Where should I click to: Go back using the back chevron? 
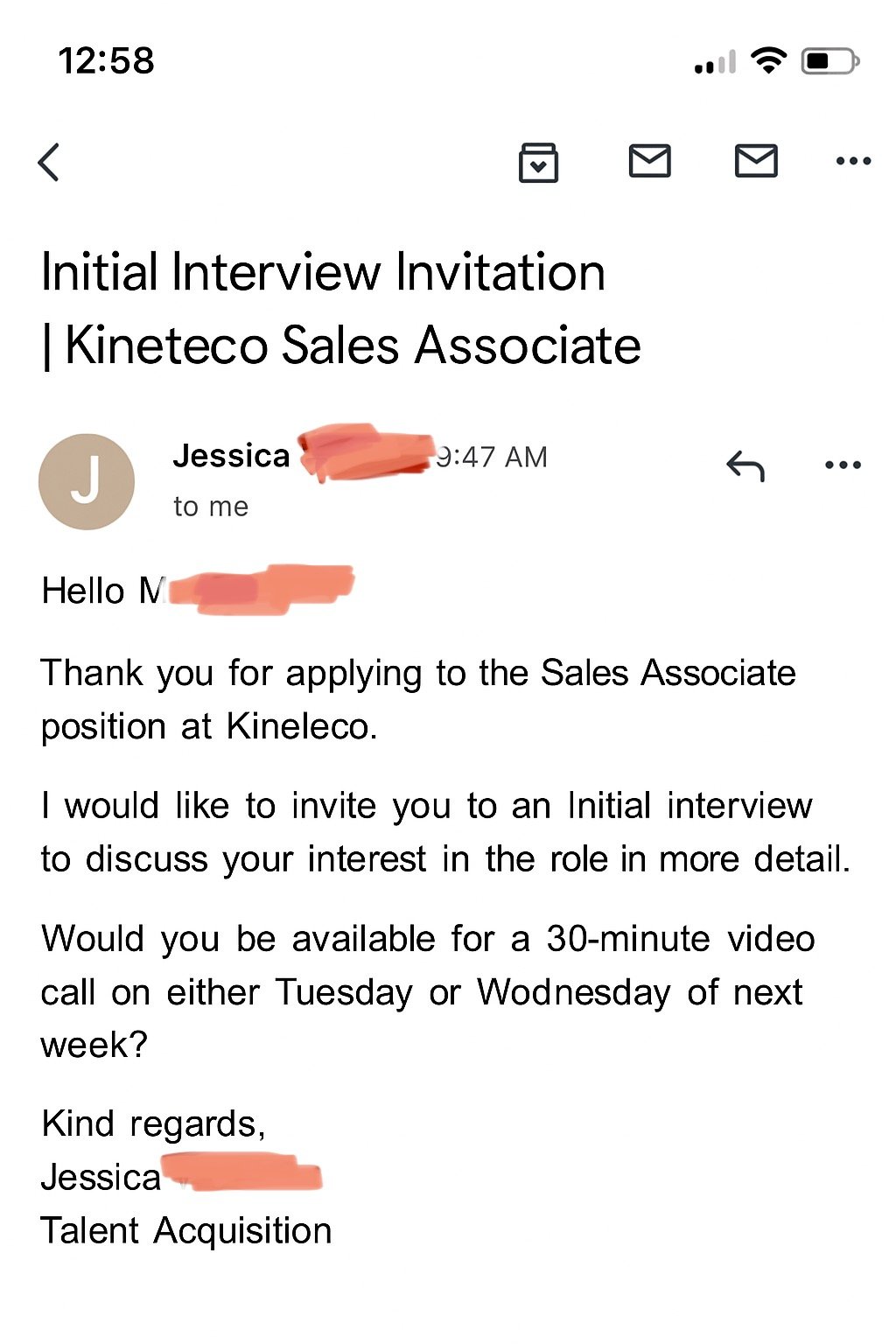(x=50, y=163)
